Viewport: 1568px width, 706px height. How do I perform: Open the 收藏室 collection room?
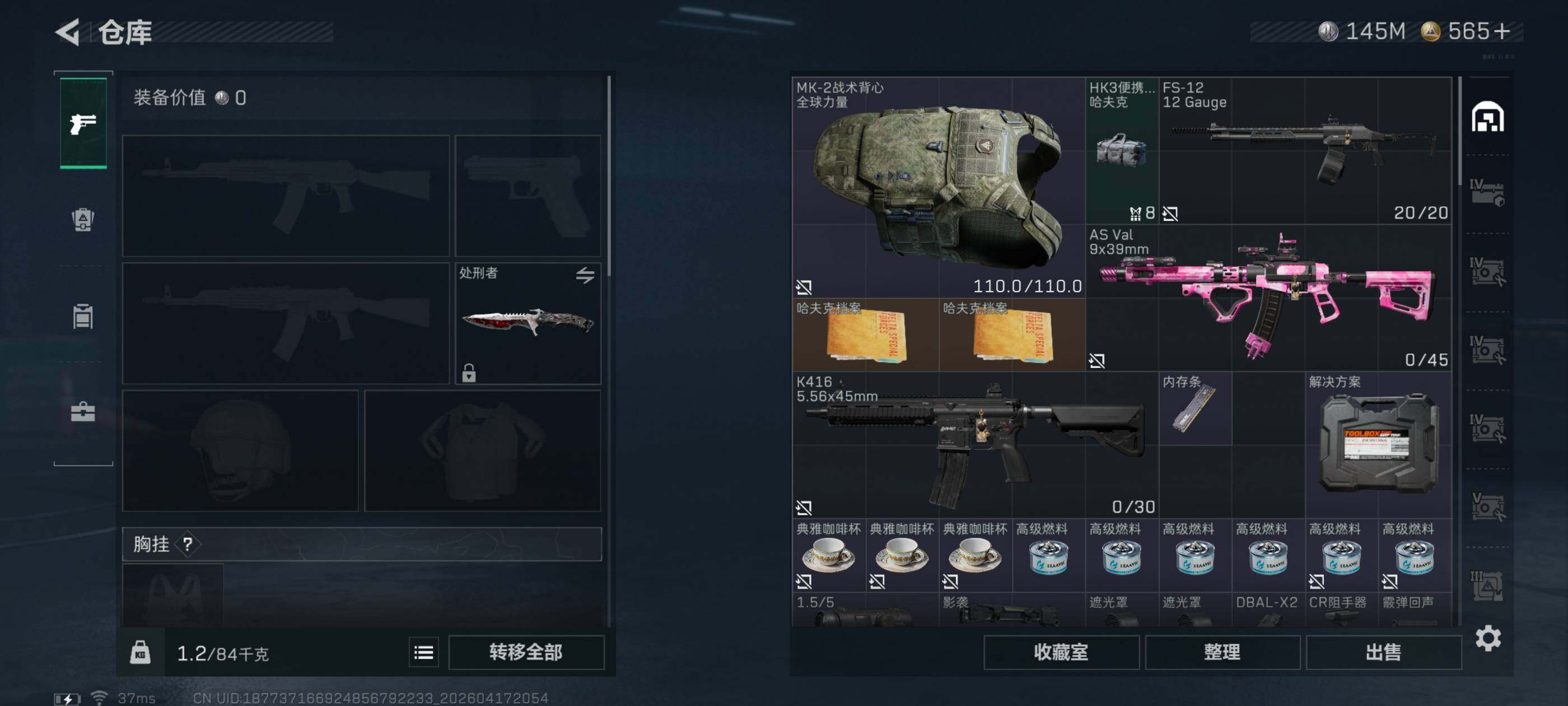(x=1061, y=652)
